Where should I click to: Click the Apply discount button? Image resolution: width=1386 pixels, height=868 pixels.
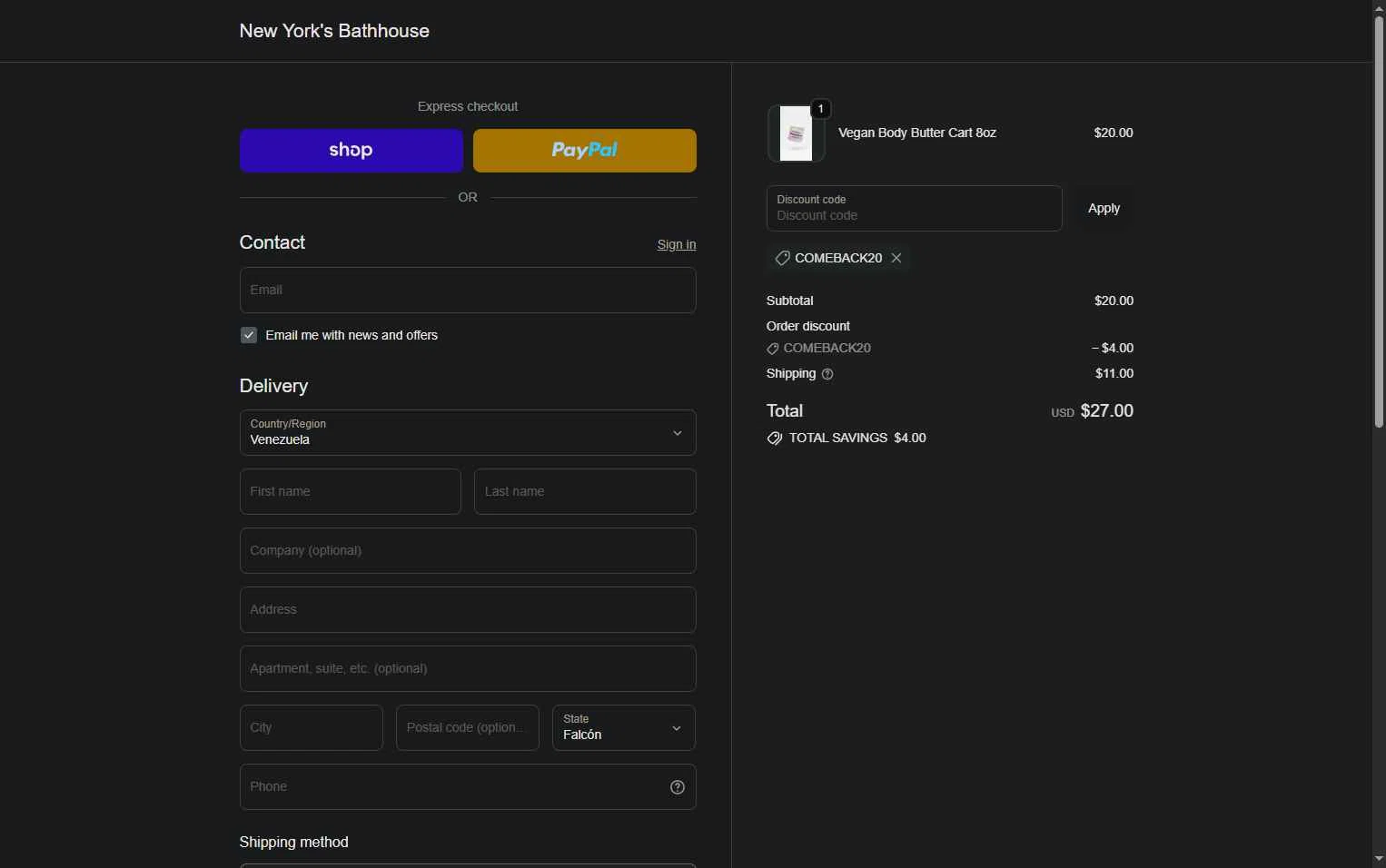(x=1104, y=209)
